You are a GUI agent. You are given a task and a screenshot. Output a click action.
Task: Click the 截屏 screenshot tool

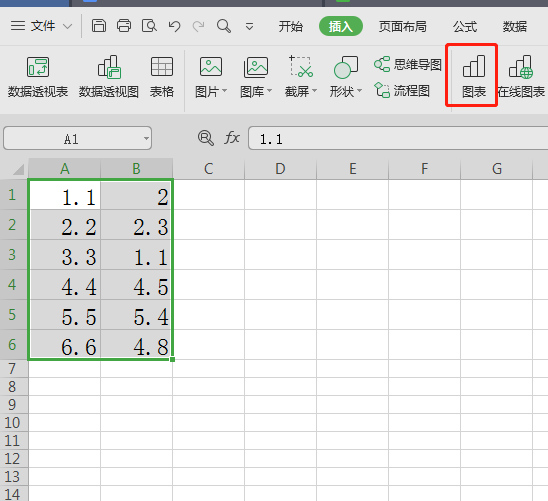coord(301,77)
